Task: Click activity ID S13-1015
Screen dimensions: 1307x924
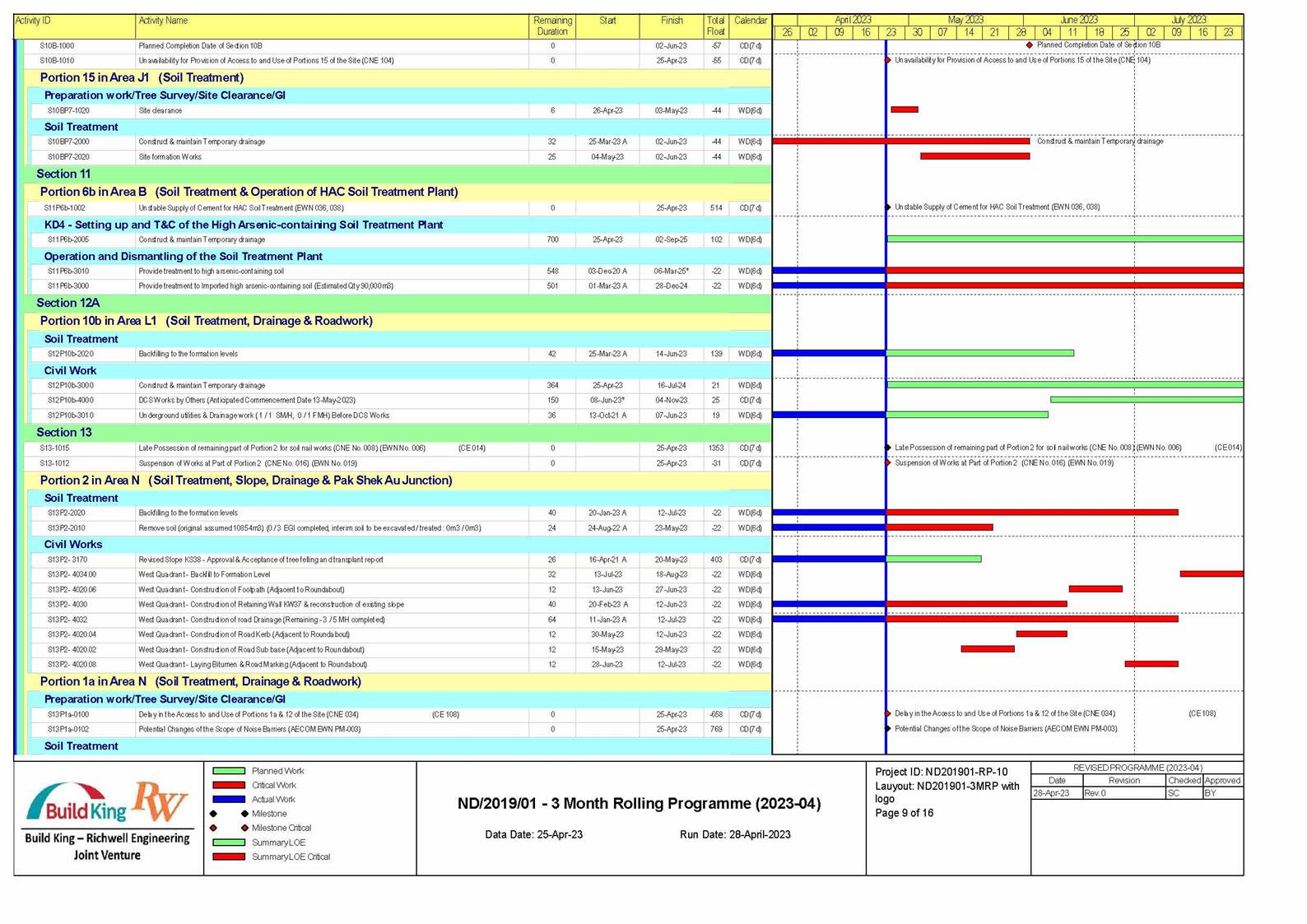Action: click(x=54, y=448)
